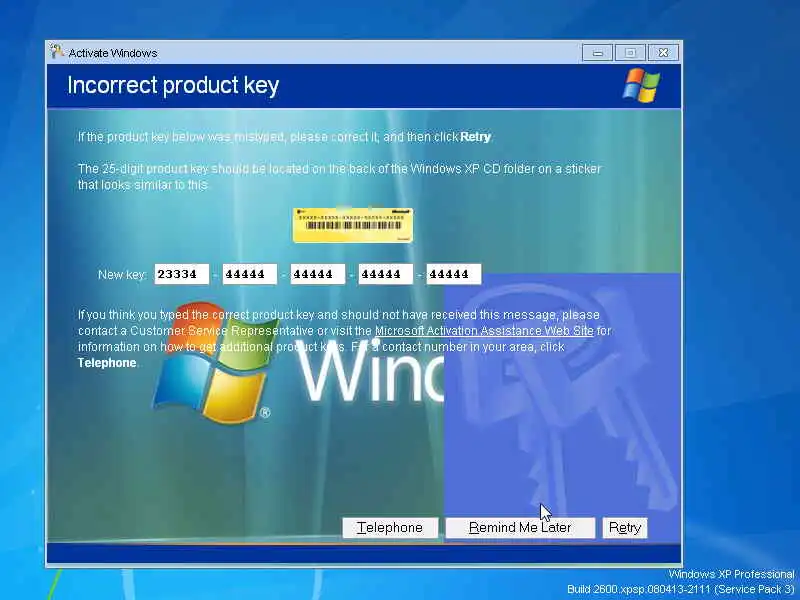The height and width of the screenshot is (600, 800).
Task: Select the third product key field
Action: click(x=317, y=274)
